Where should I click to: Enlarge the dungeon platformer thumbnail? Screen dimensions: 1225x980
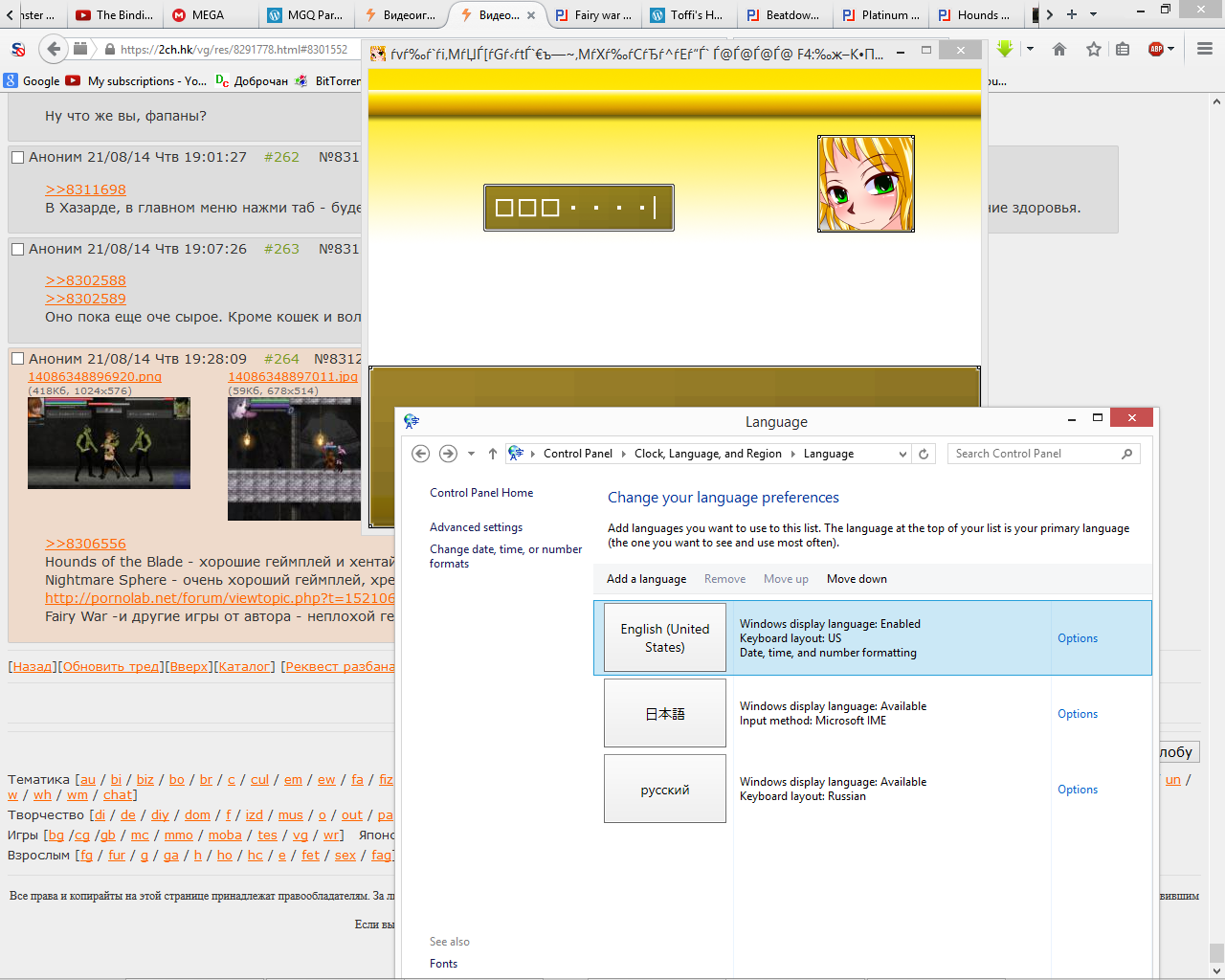(295, 459)
